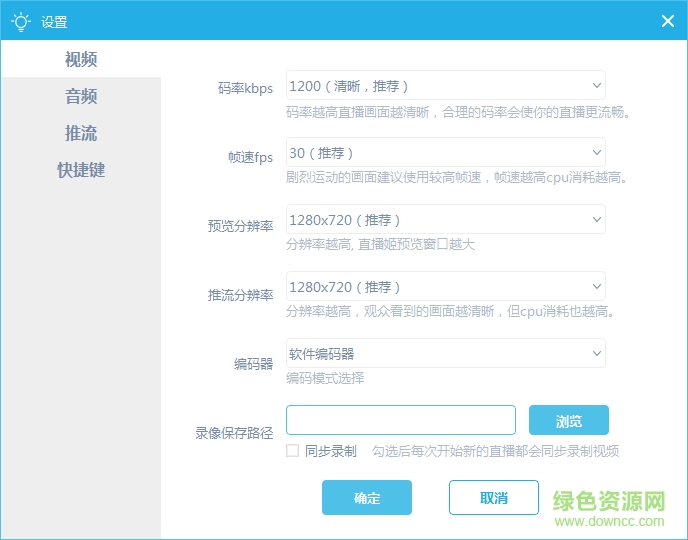688x540 pixels.
Task: Click the 绿色资源网 watermark logo
Action: tap(609, 504)
